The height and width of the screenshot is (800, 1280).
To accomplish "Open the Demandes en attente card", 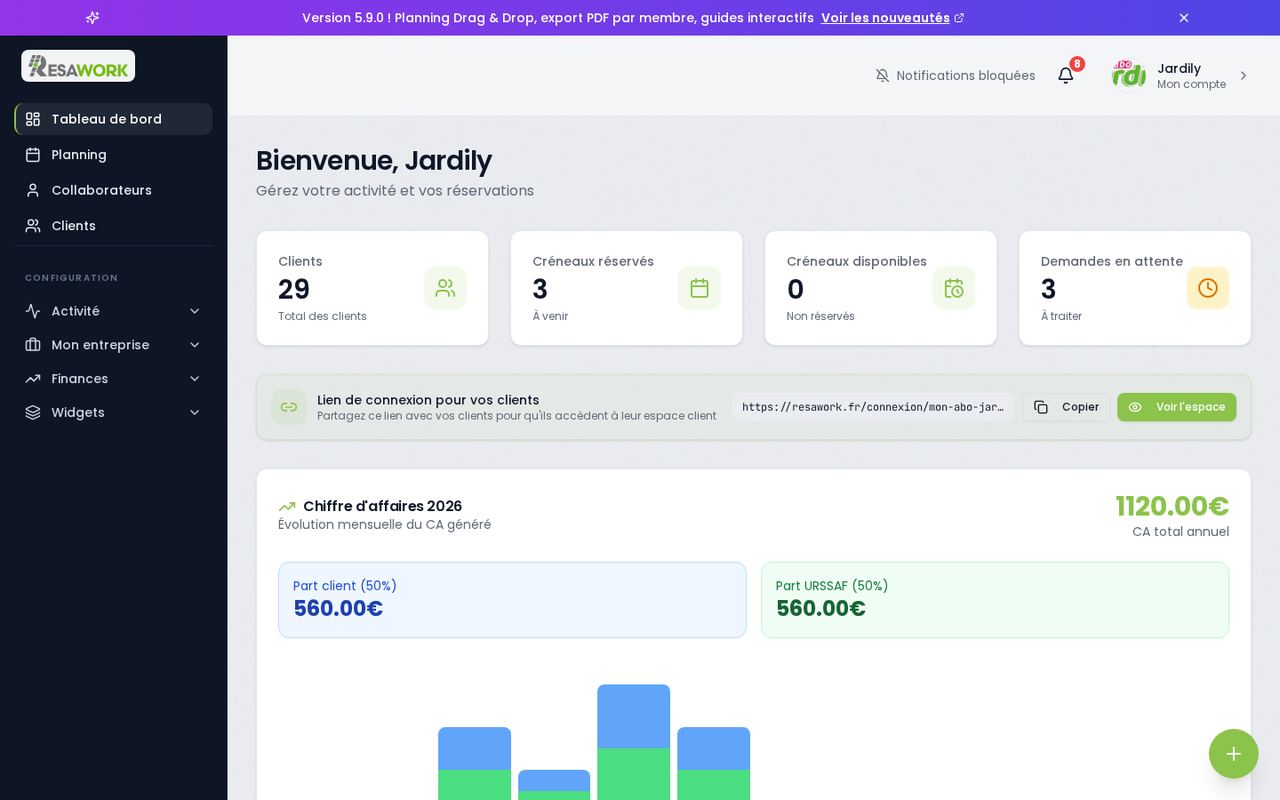I will (x=1135, y=288).
